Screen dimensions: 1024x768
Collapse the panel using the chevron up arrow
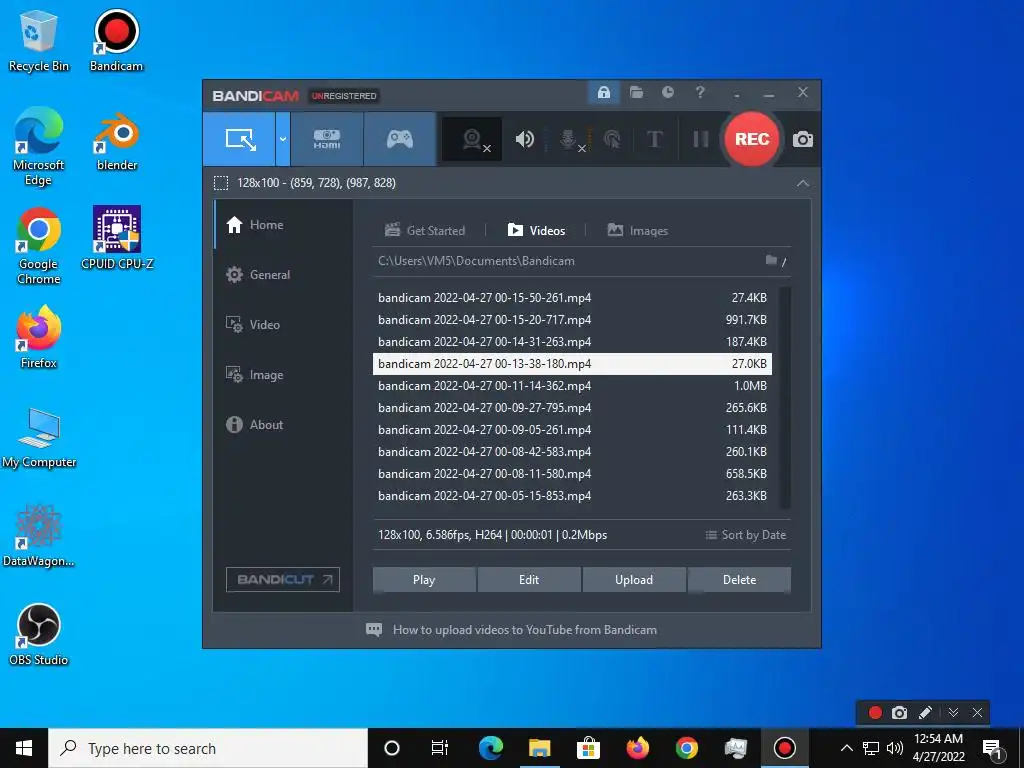[803, 184]
